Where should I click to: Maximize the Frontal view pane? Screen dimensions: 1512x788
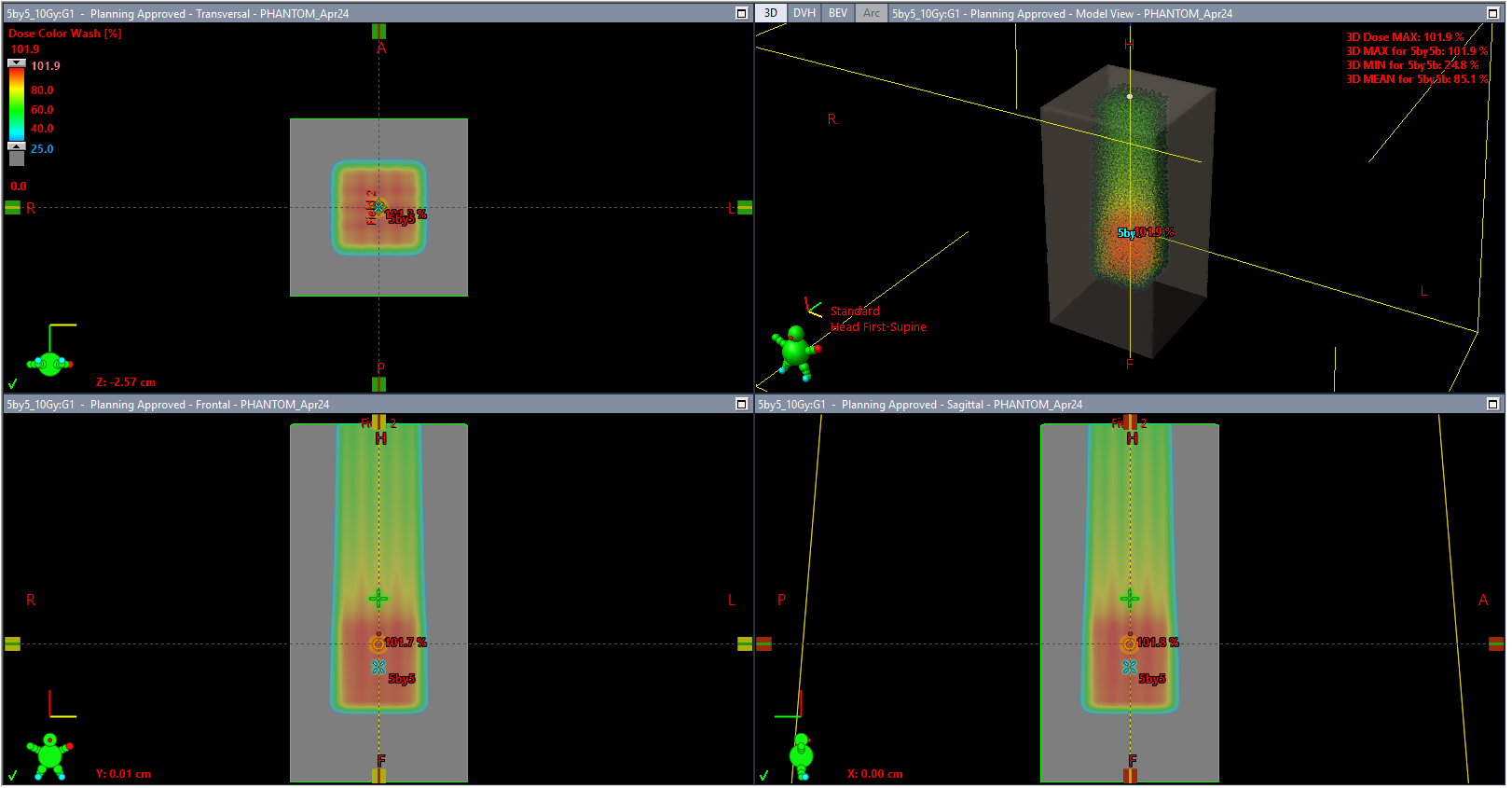tap(741, 404)
